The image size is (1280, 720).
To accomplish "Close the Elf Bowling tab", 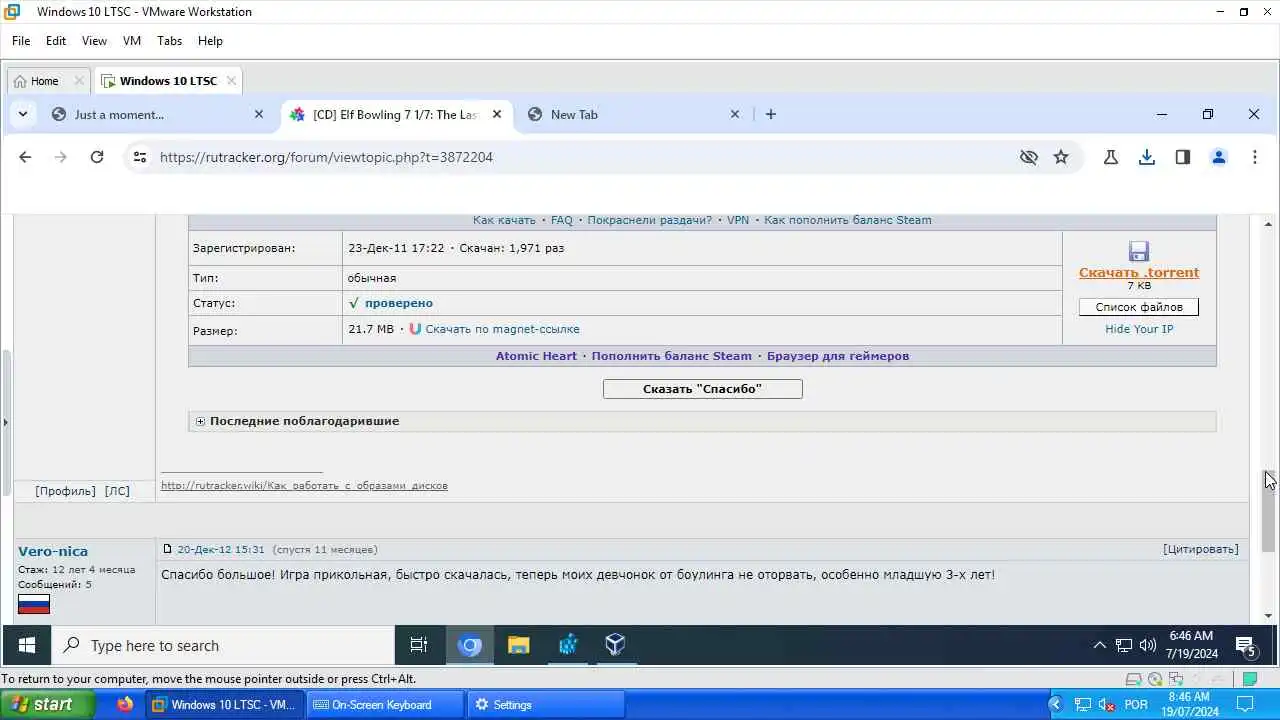I will pos(497,114).
